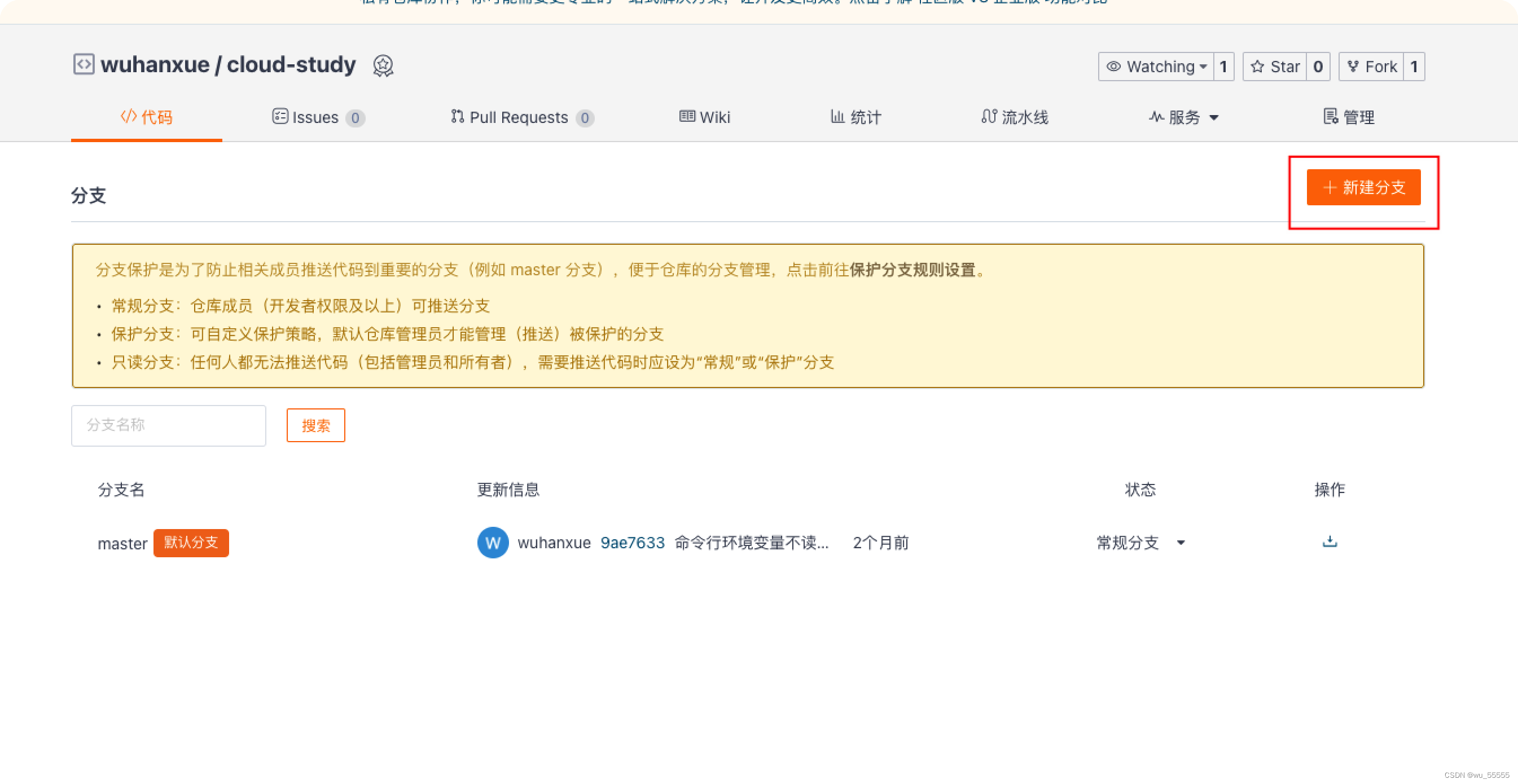1518x784 pixels.
Task: Click the Fork button
Action: [x=1371, y=67]
